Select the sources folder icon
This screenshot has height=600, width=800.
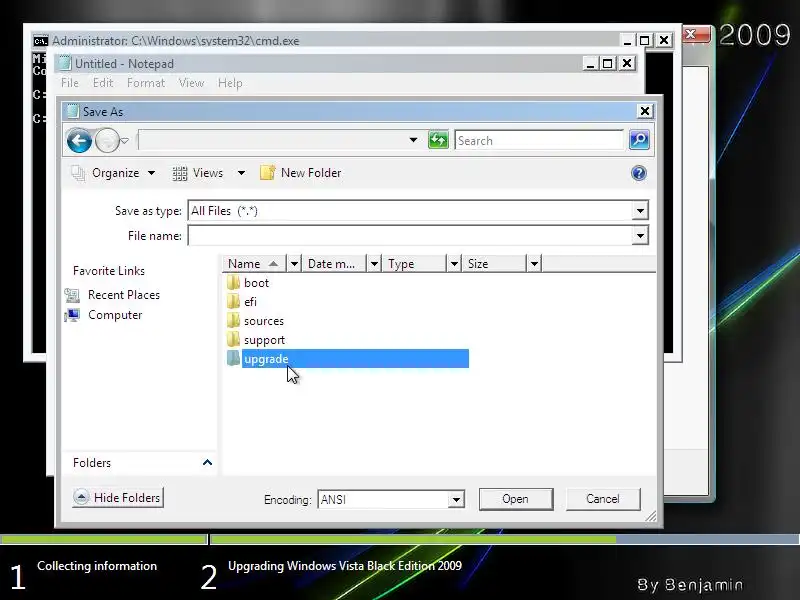pos(233,320)
